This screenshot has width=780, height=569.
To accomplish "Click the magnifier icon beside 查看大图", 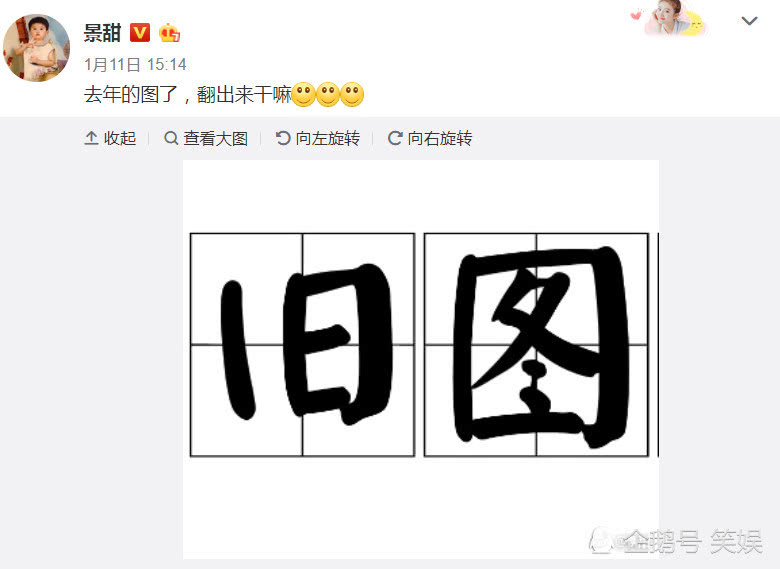I will tap(171, 138).
